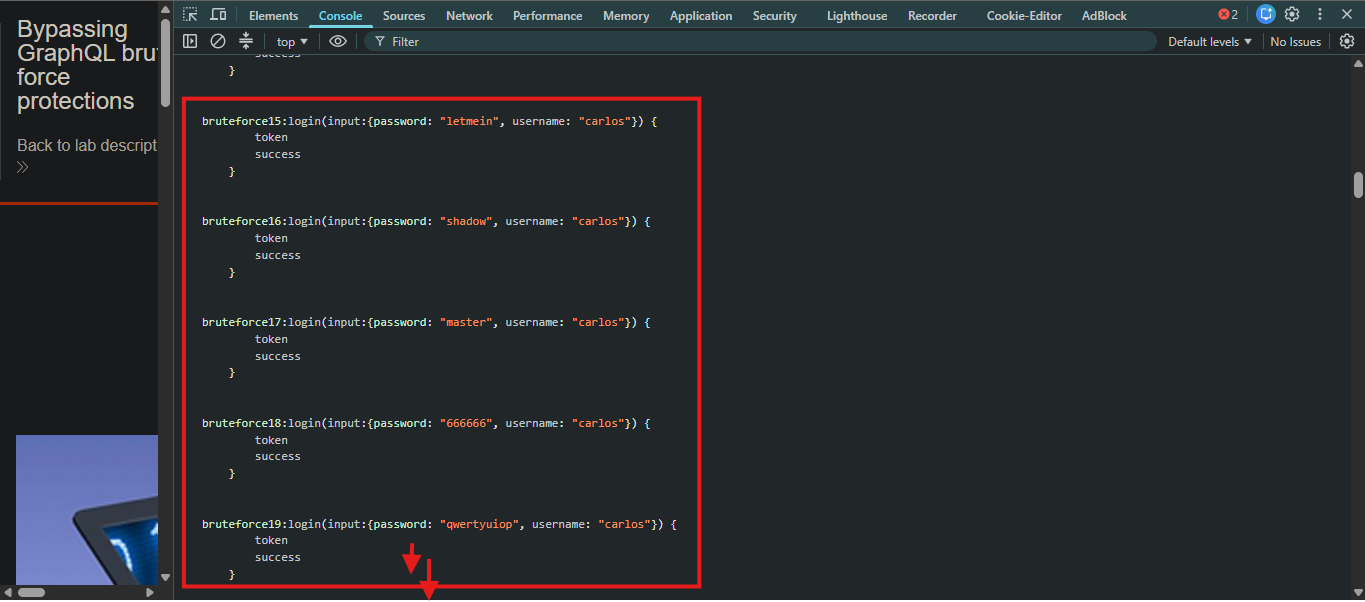This screenshot has width=1365, height=602.
Task: Open the top context dropdown
Action: [292, 41]
